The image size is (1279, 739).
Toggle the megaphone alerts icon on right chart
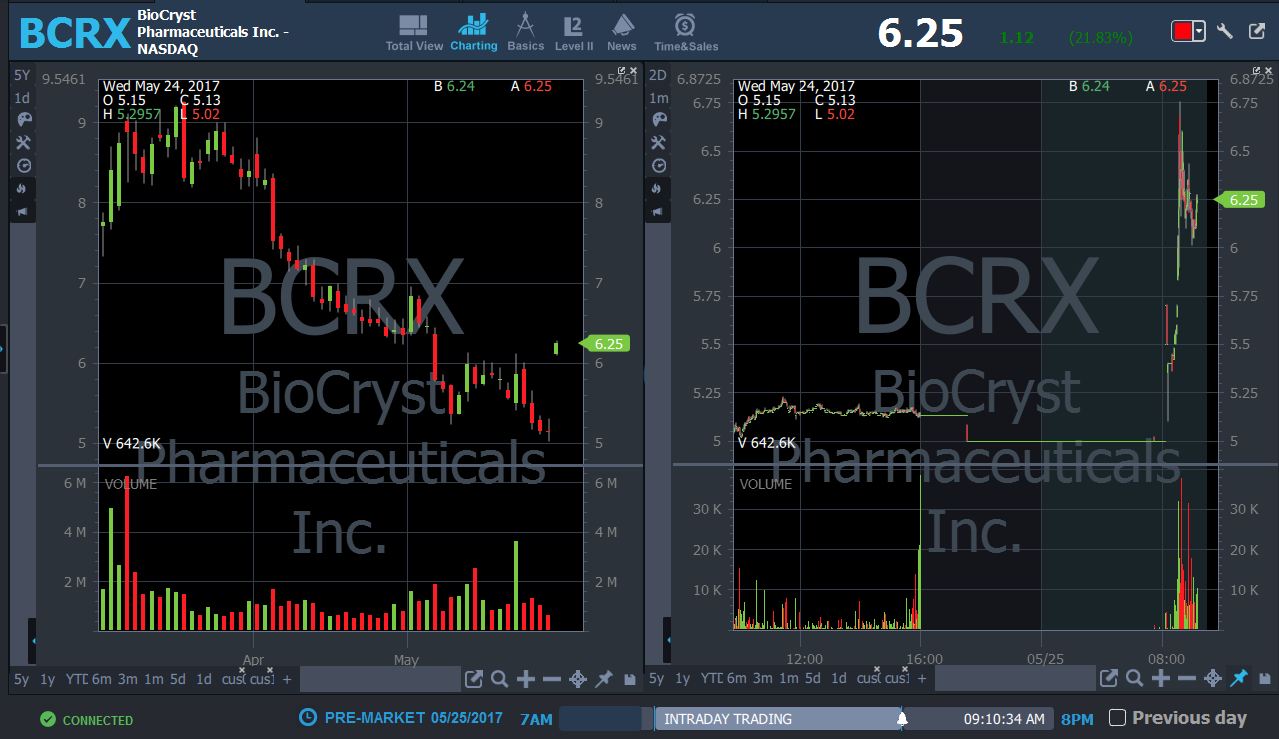659,211
